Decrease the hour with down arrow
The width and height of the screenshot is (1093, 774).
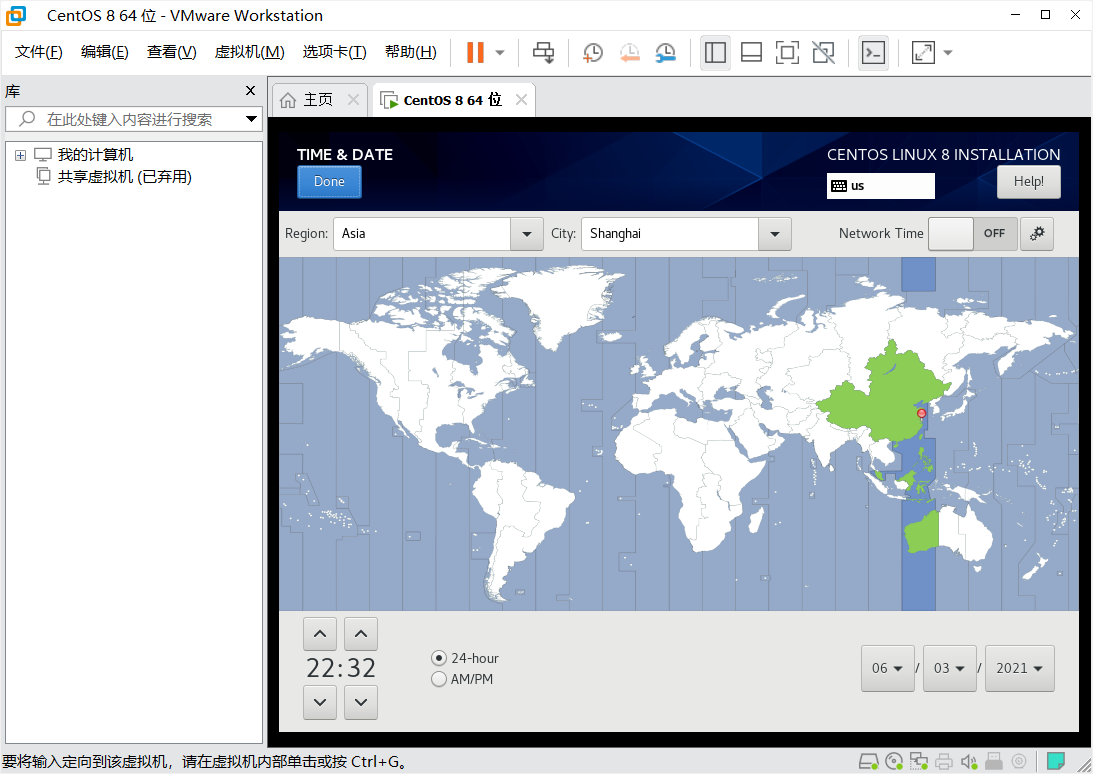point(320,702)
